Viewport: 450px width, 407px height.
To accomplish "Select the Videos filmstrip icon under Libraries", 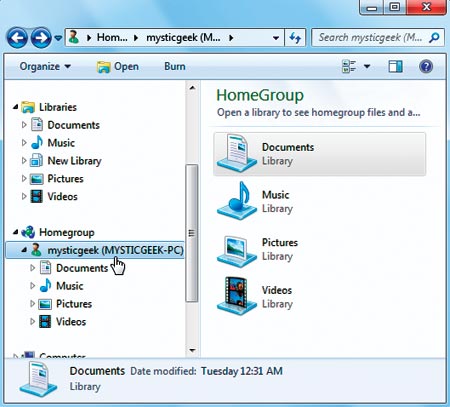I will tap(36, 196).
